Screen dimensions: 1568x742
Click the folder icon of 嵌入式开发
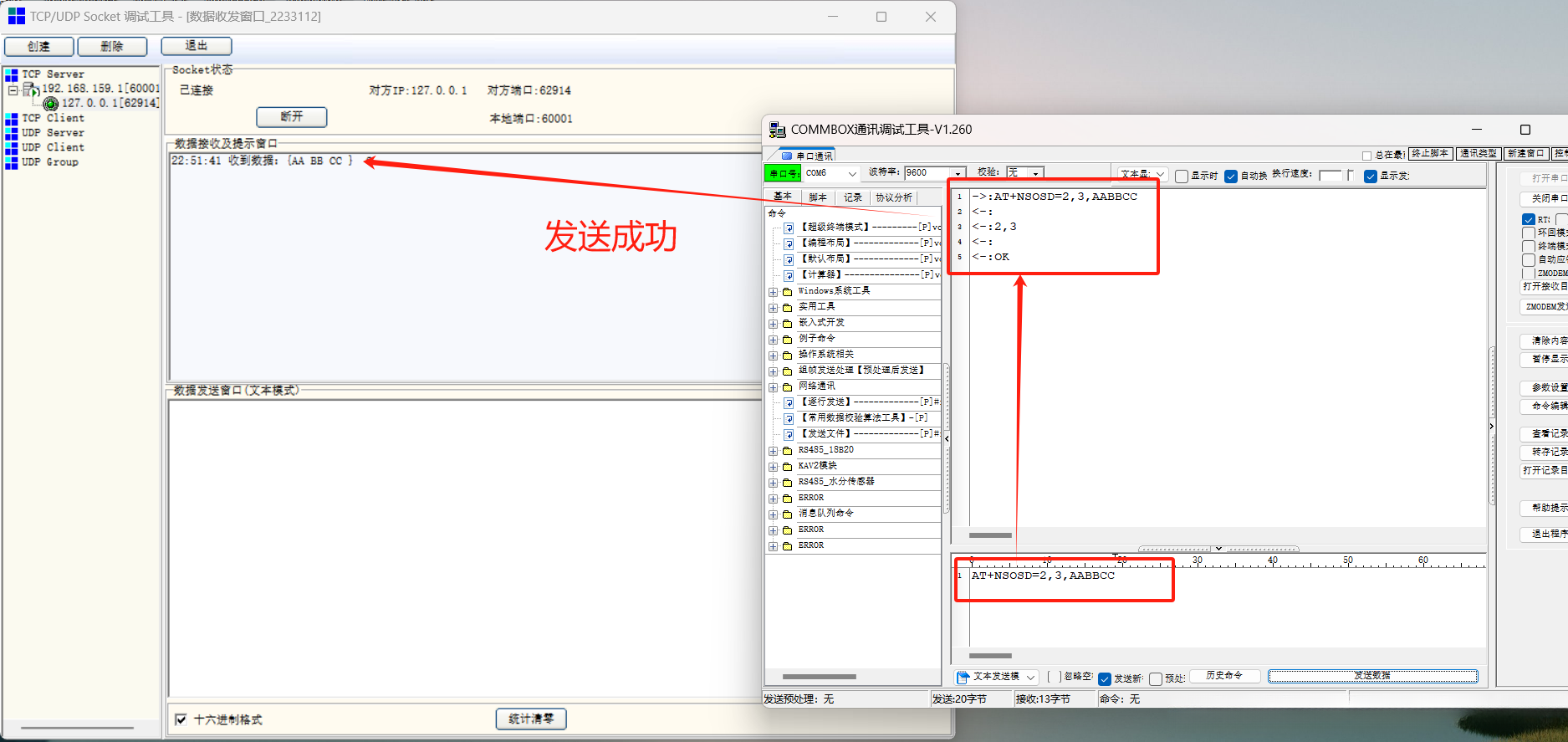click(788, 324)
